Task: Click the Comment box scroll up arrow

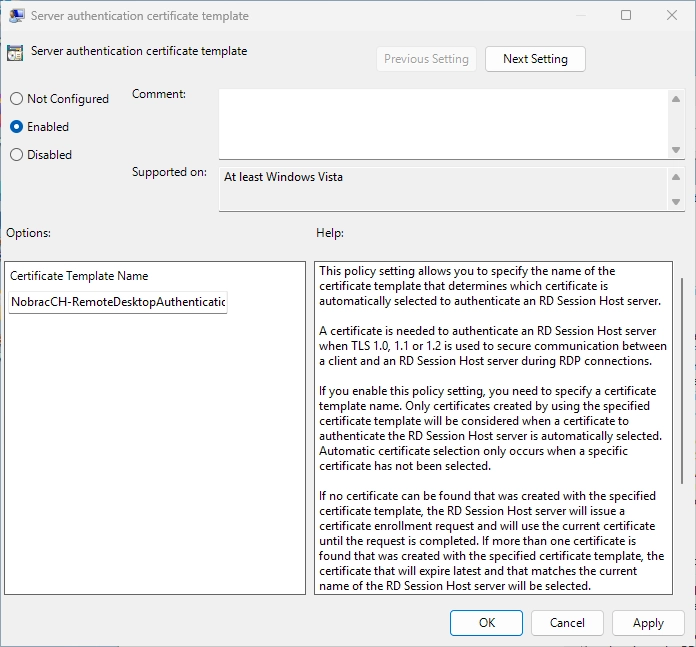Action: (x=676, y=99)
